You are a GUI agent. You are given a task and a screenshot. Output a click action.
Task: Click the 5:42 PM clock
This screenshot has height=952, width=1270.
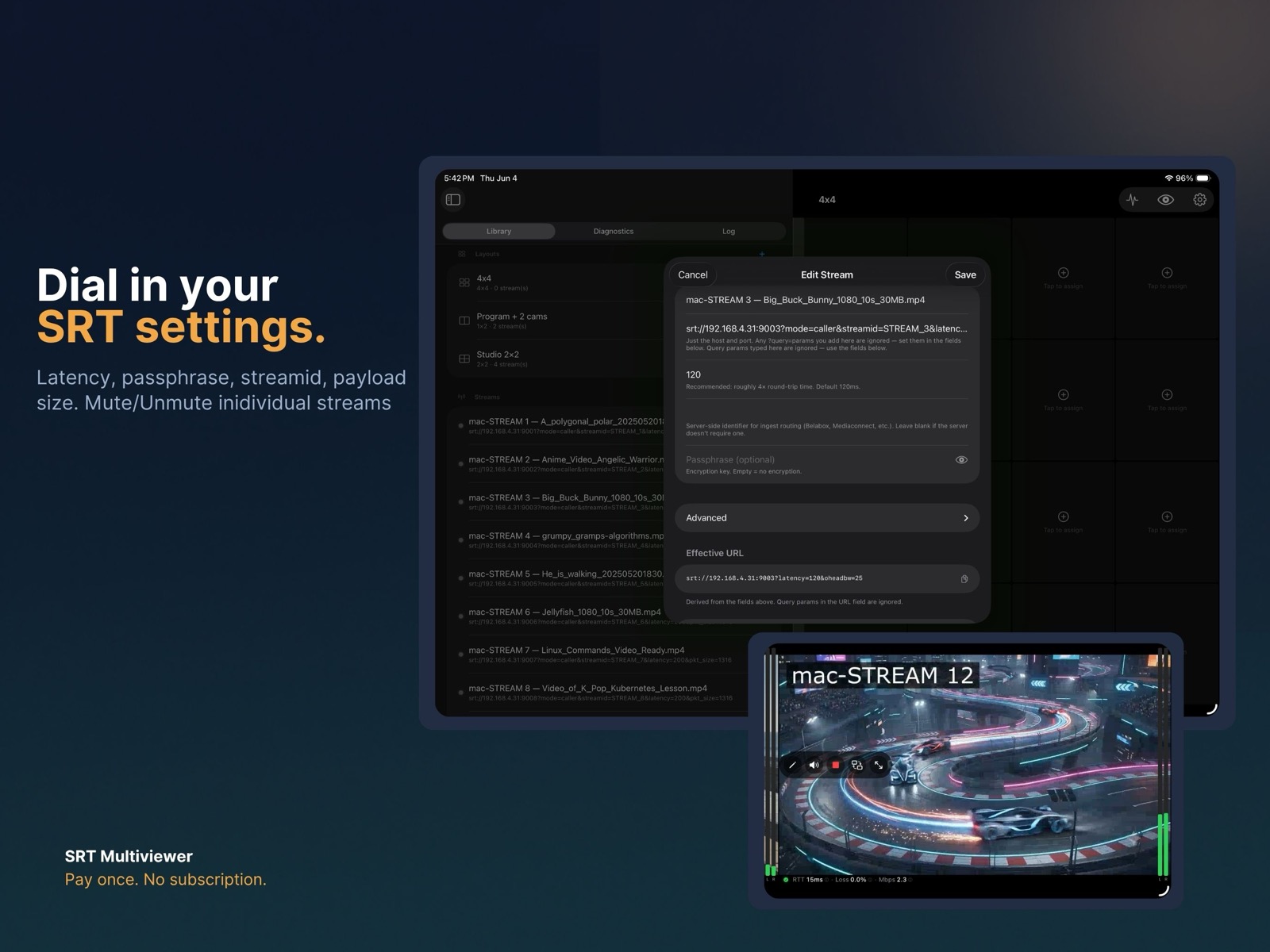coord(459,178)
